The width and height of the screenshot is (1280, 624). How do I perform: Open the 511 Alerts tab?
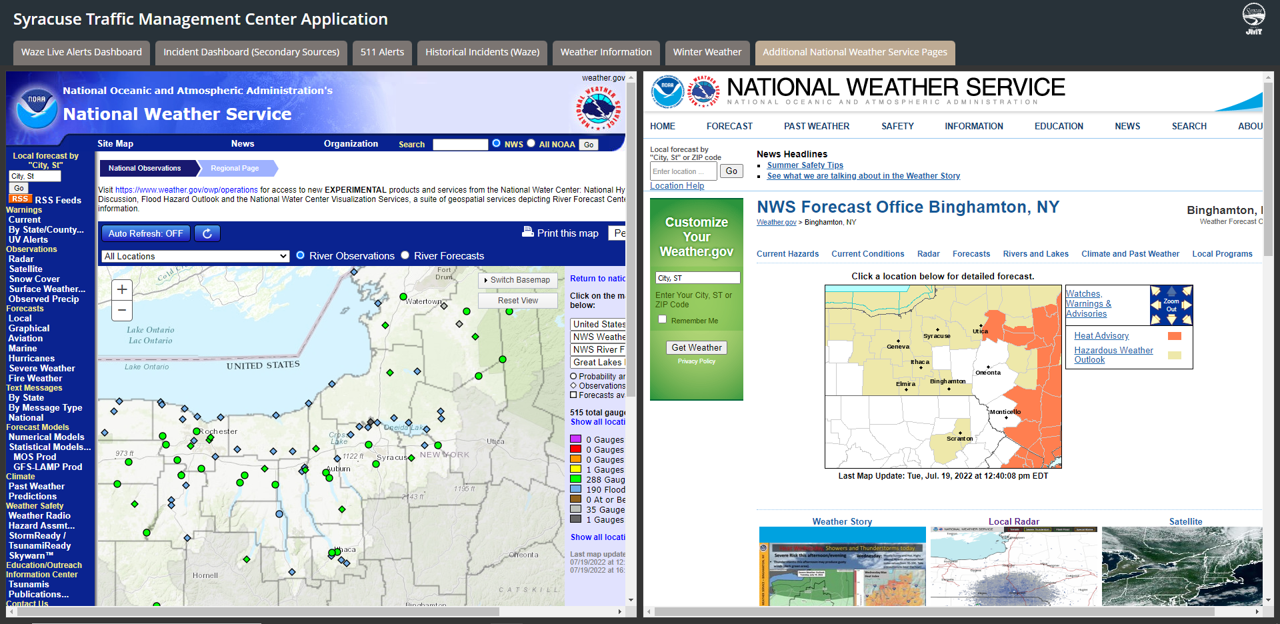pyautogui.click(x=383, y=52)
